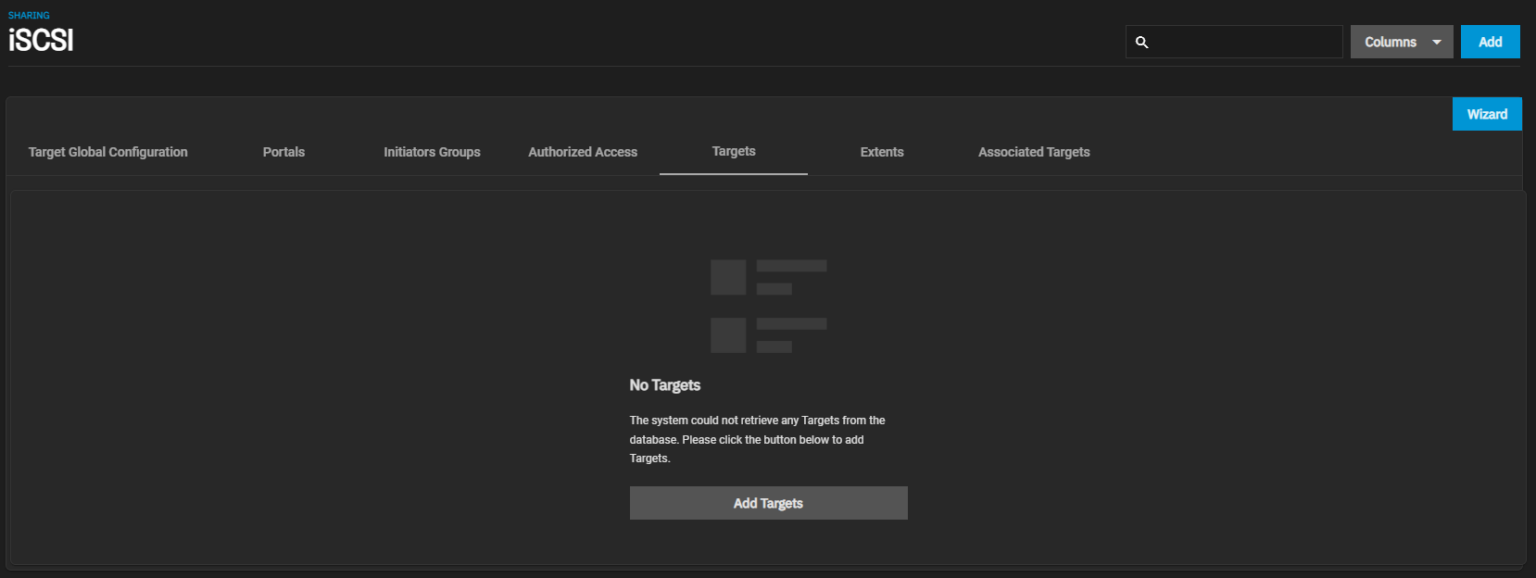Click the empty-table placeholder illustration
The width and height of the screenshot is (1536, 578).
[x=768, y=305]
